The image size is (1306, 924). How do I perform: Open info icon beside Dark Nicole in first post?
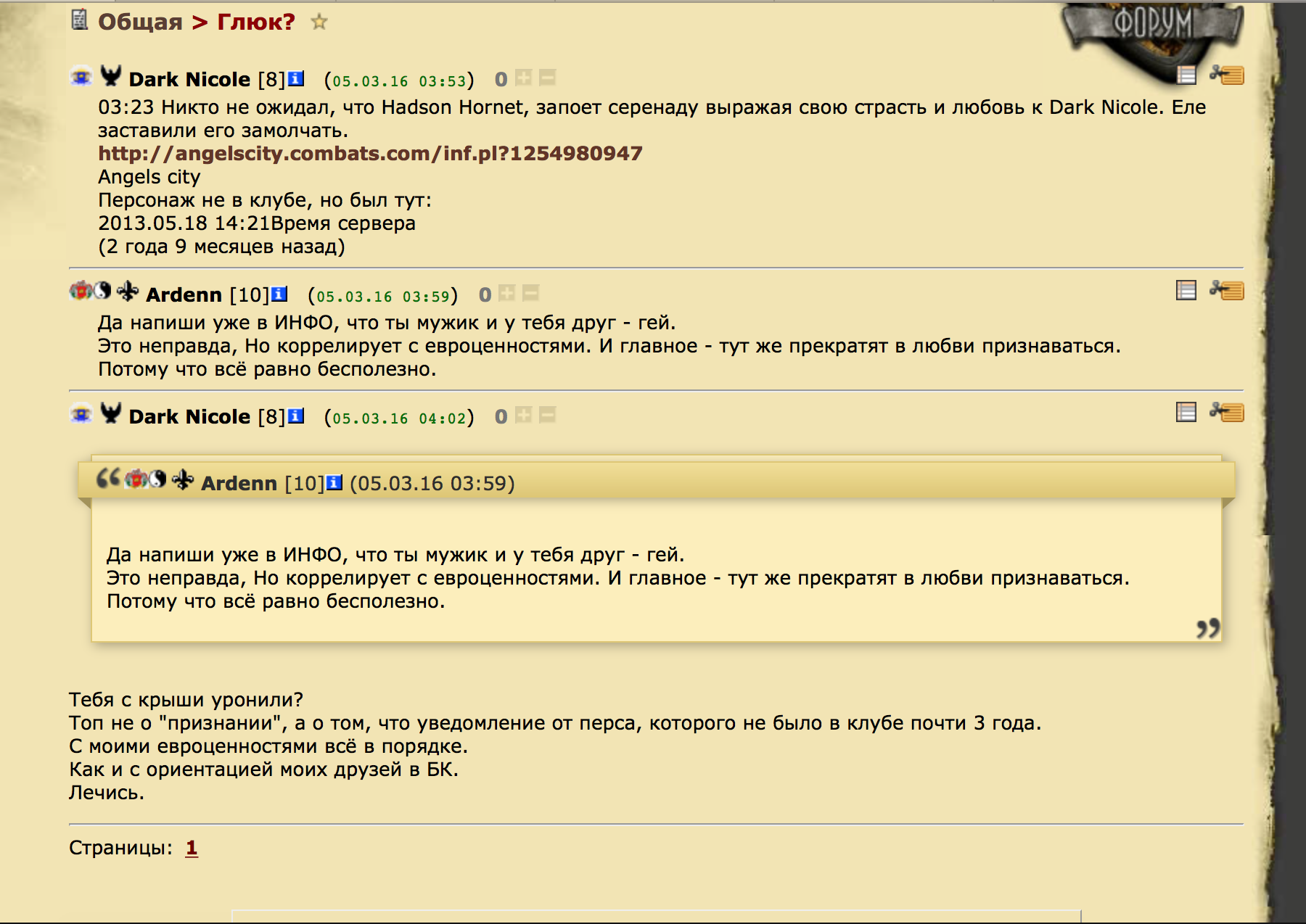click(x=296, y=78)
